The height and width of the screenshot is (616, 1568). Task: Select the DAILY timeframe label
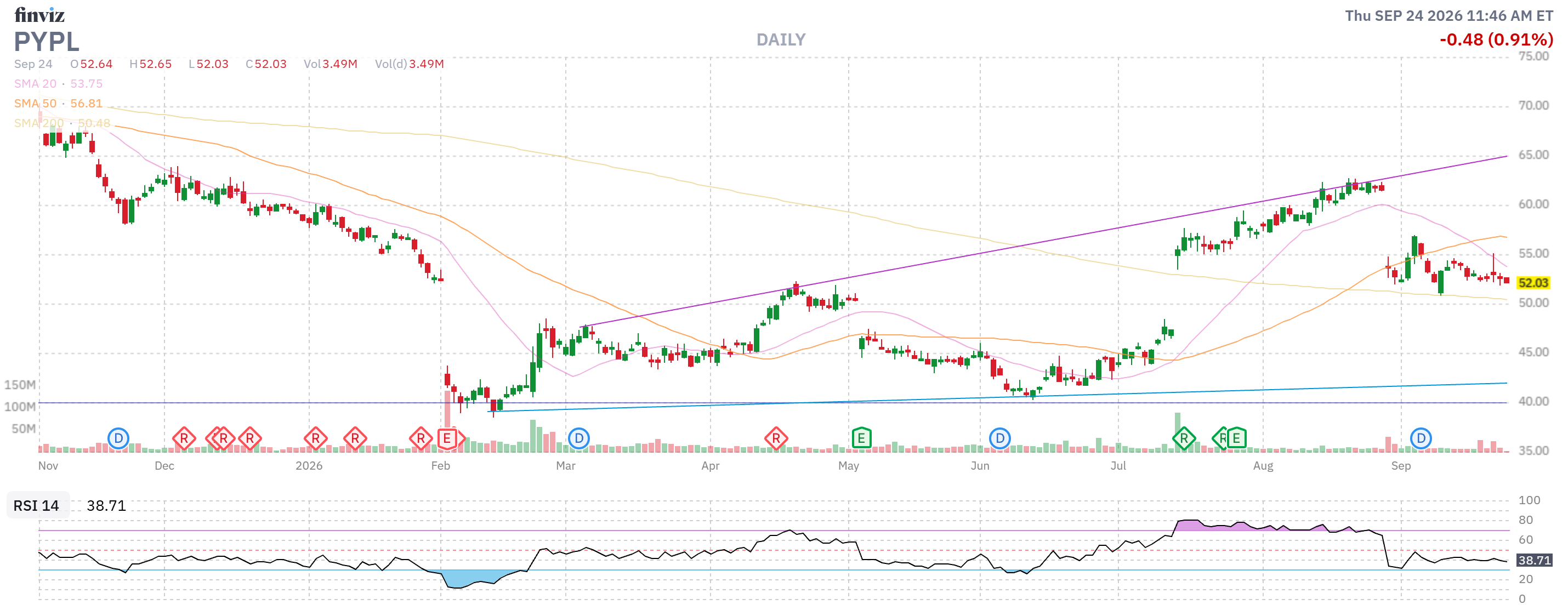(x=781, y=40)
